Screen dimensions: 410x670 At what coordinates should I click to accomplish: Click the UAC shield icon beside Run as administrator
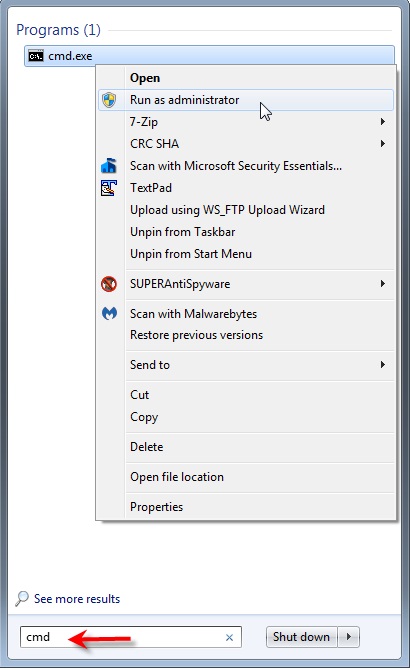pyautogui.click(x=109, y=100)
